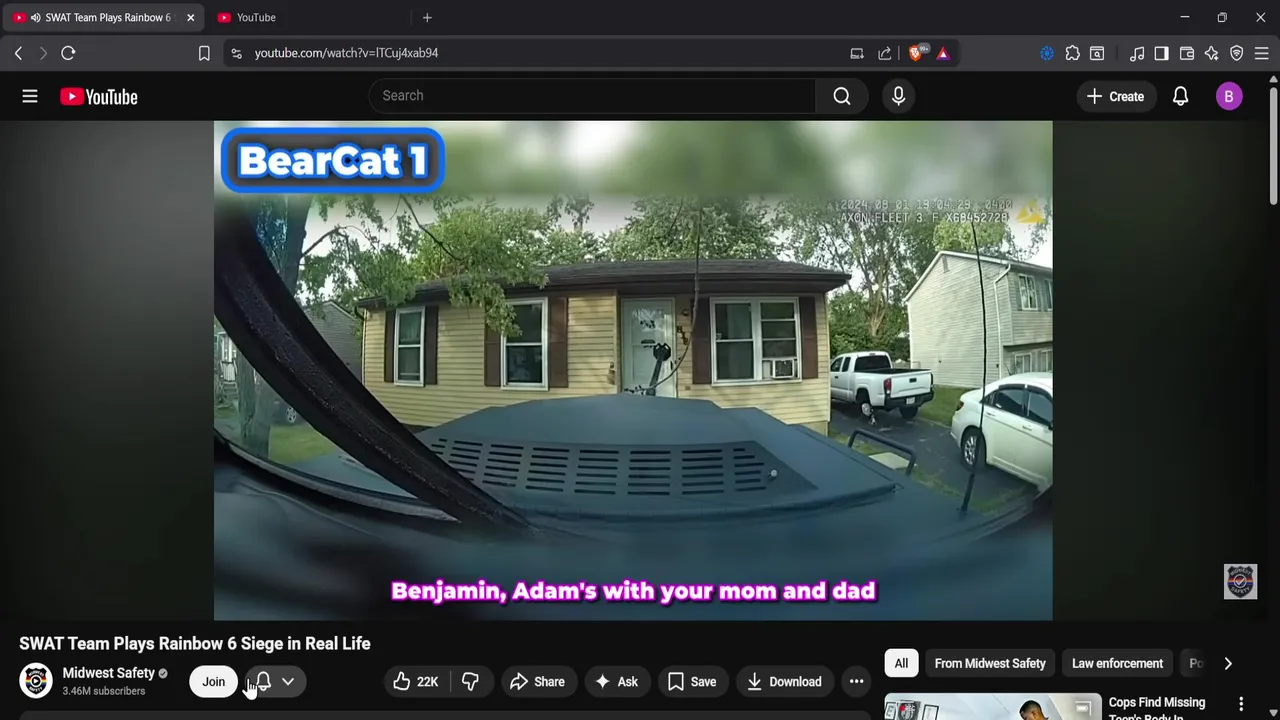
Task: View site information icon
Action: pyautogui.click(x=236, y=53)
